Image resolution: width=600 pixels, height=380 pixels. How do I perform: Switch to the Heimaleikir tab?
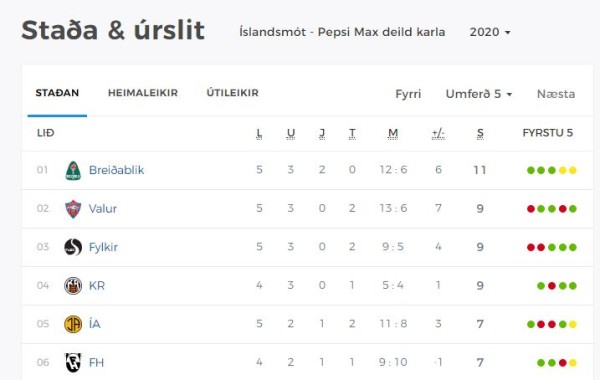(143, 93)
